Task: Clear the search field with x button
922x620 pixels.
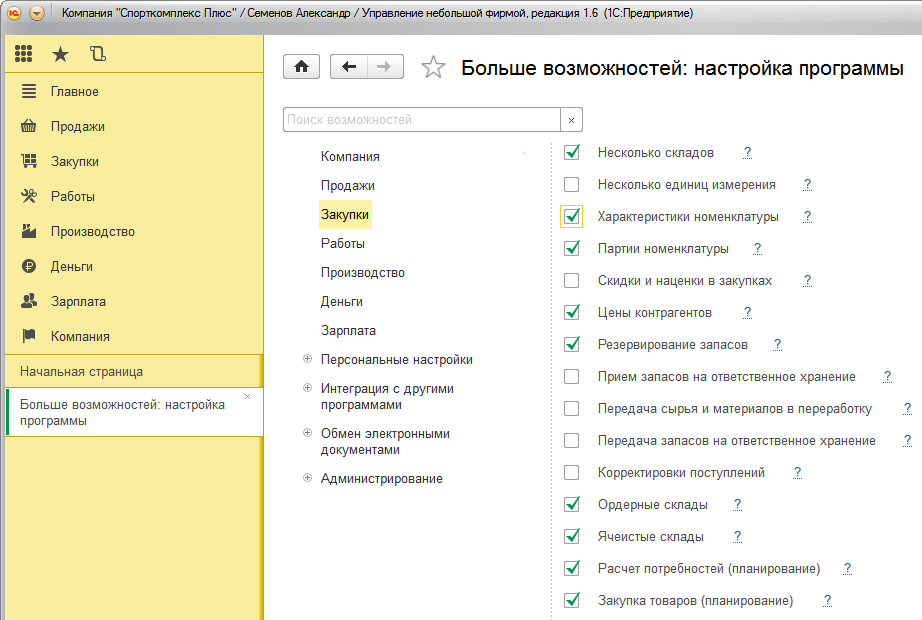Action: pos(572,120)
